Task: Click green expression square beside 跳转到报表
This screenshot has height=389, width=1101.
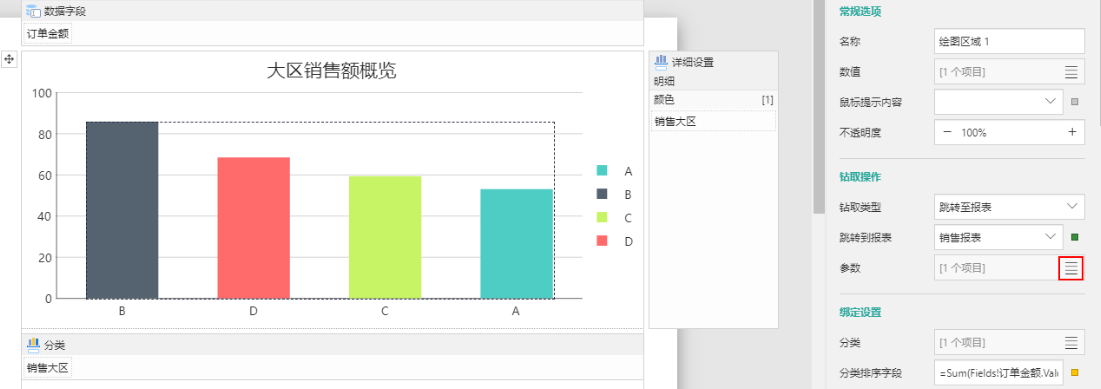Action: click(x=1074, y=237)
